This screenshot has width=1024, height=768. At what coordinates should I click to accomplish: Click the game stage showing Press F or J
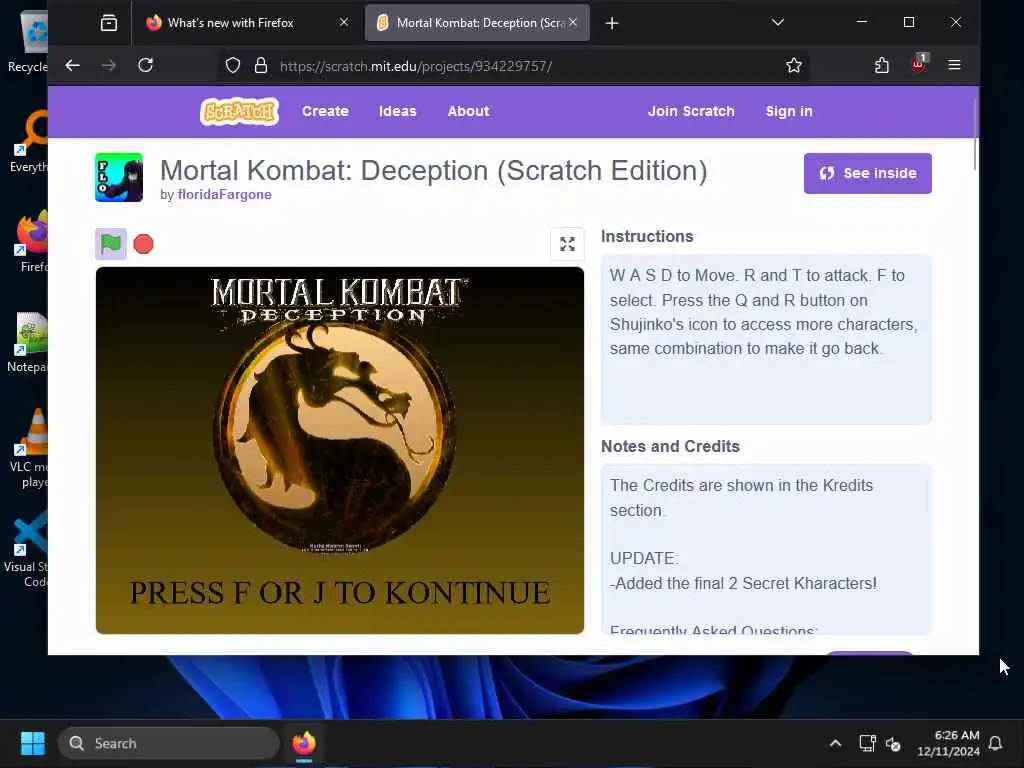[x=340, y=450]
